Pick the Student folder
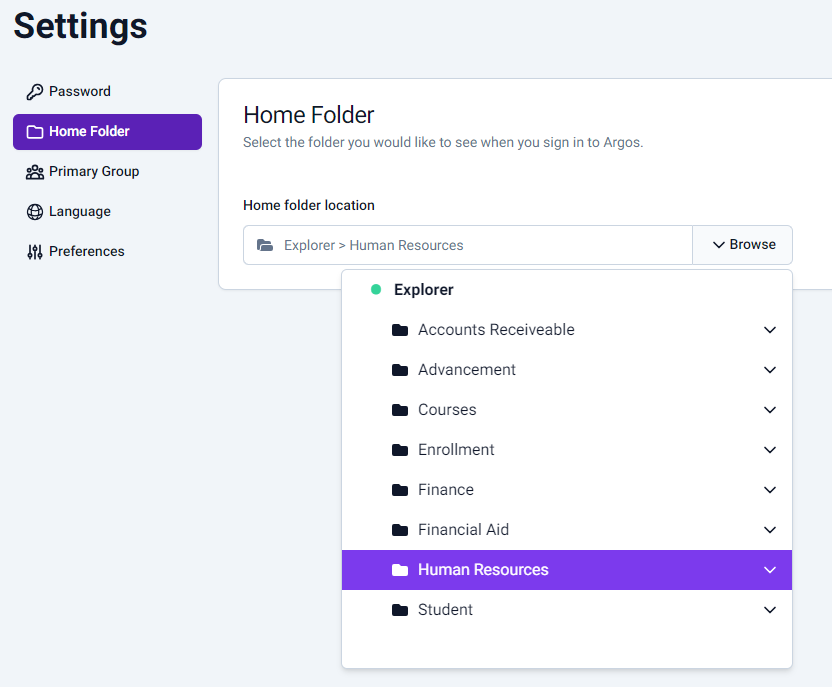This screenshot has height=687, width=832. [567, 610]
